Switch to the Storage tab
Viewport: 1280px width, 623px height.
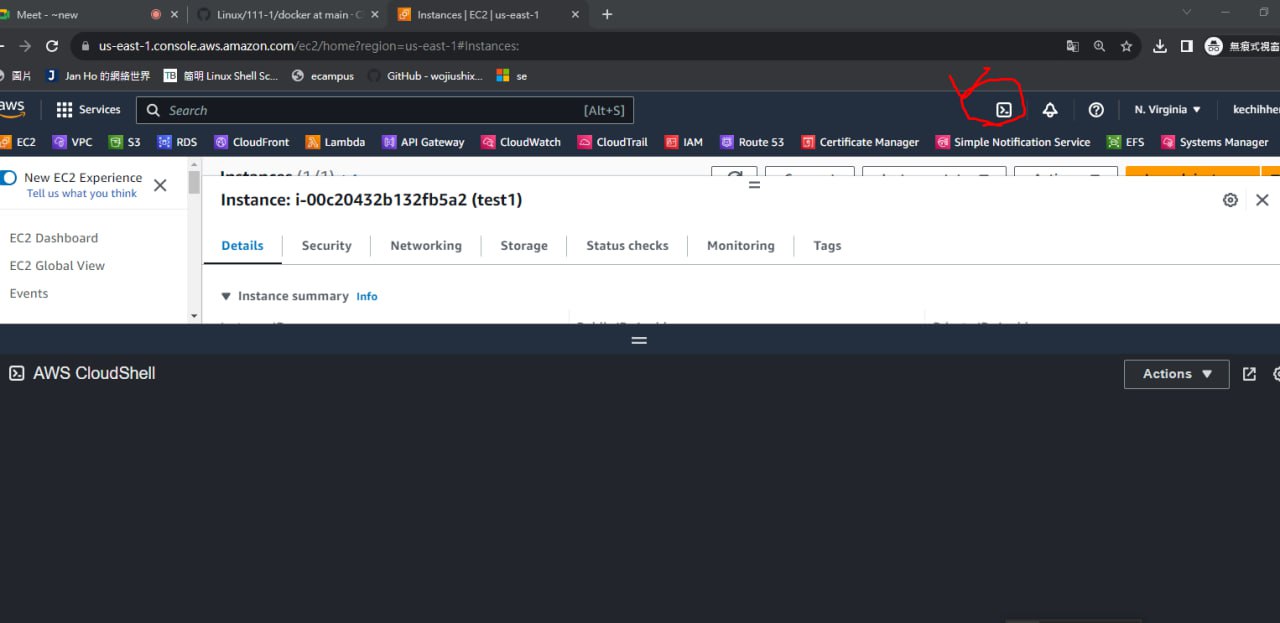click(x=524, y=245)
